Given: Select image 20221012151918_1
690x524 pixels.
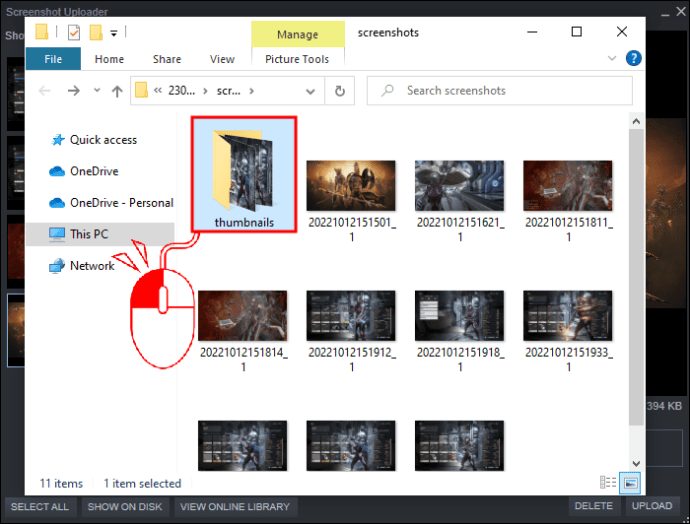Looking at the screenshot, I should click(x=459, y=332).
